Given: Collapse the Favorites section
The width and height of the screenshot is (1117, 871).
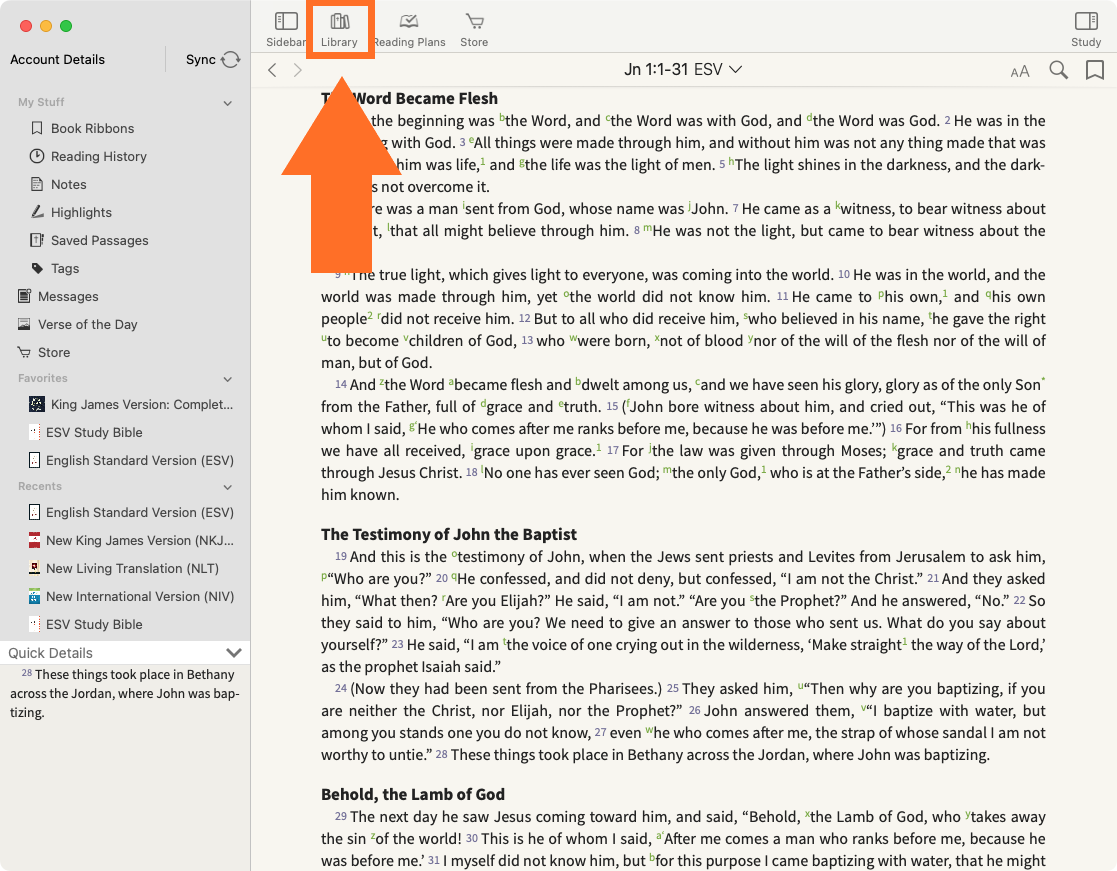Looking at the screenshot, I should tap(228, 379).
